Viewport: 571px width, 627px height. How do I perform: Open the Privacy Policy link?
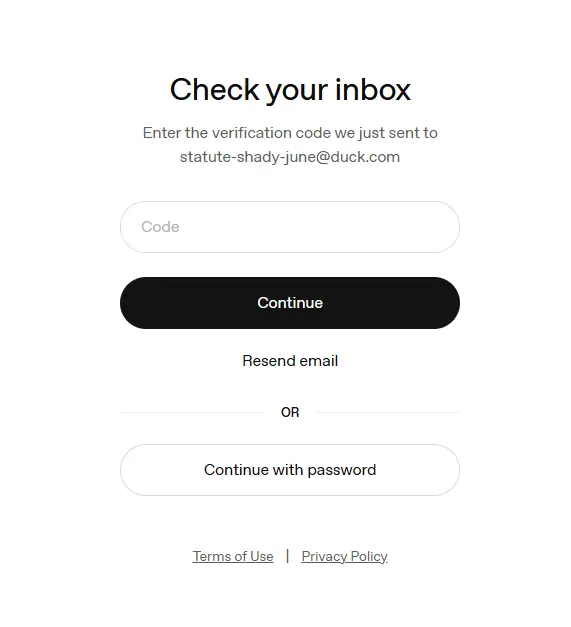tap(344, 556)
